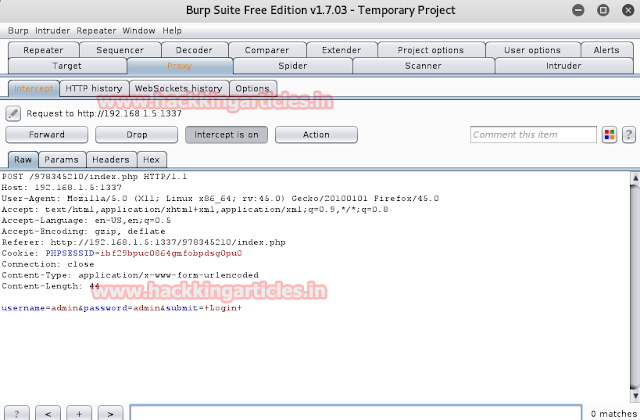Image resolution: width=640 pixels, height=420 pixels.
Task: Switch to the Target tab
Action: click(67, 66)
